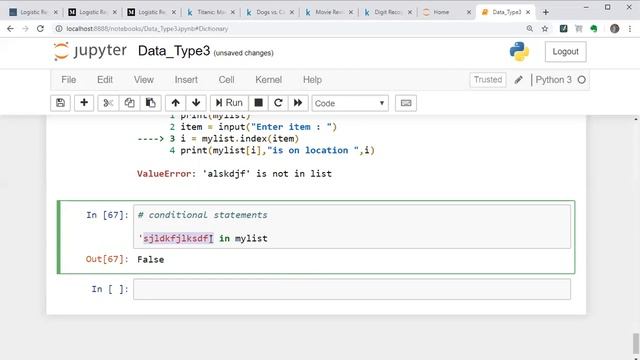This screenshot has width=640, height=360.
Task: Insert a cell below with plus icon
Action: click(x=84, y=103)
